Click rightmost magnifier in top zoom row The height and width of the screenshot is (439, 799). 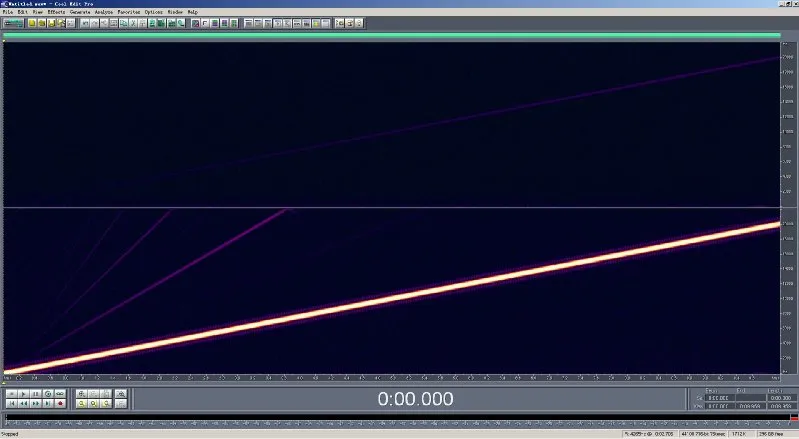(x=121, y=394)
